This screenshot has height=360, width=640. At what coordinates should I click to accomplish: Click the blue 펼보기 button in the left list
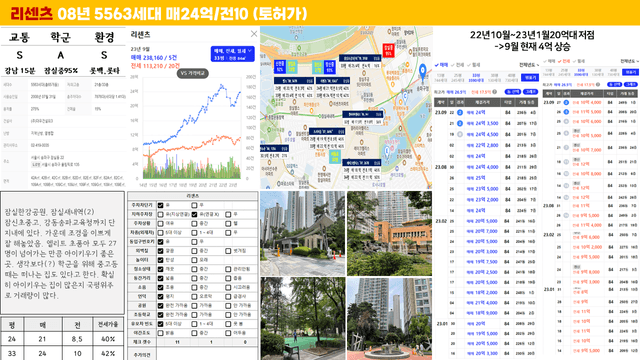[x=530, y=78]
